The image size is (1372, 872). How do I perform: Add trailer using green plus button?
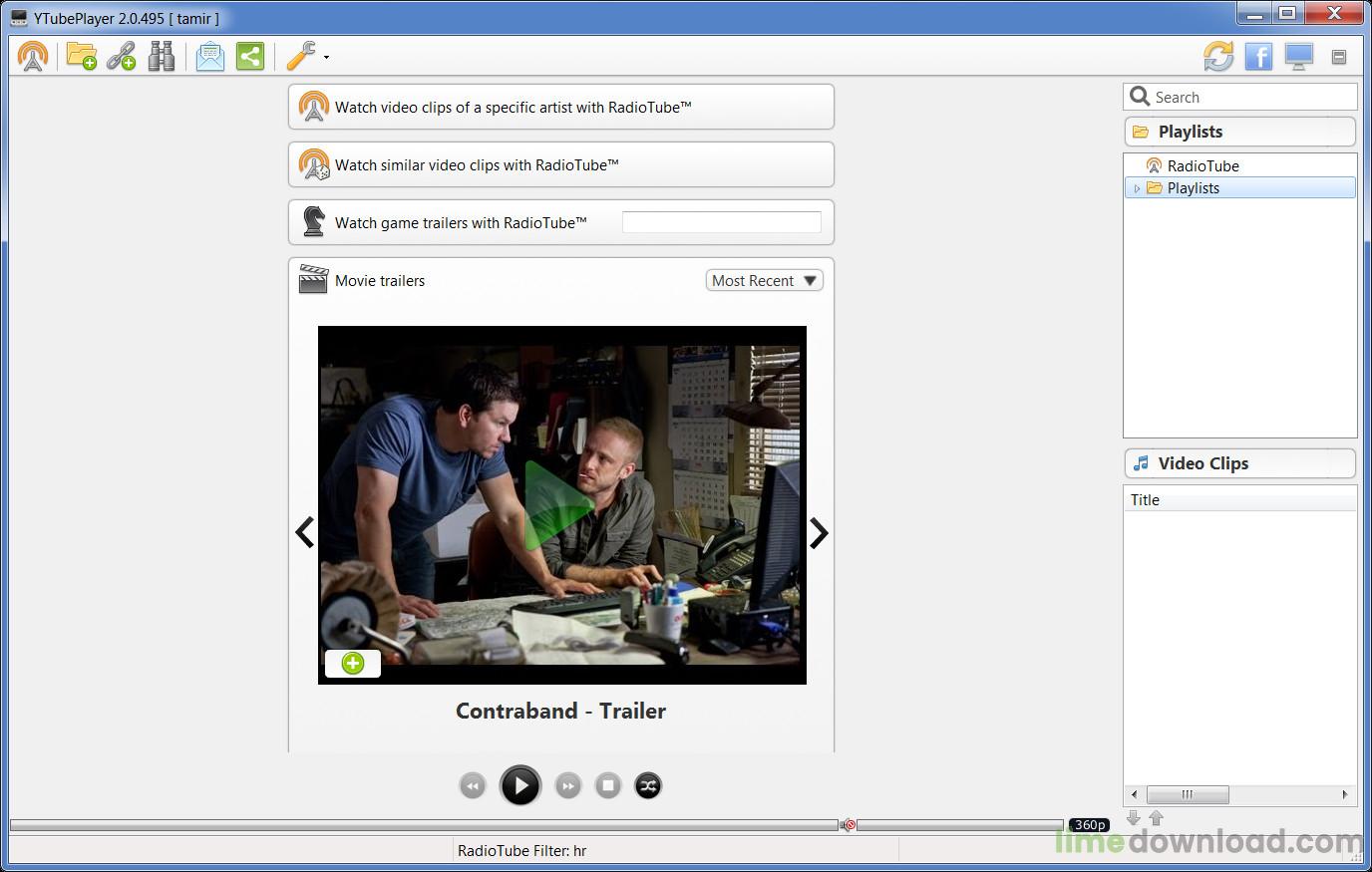click(x=353, y=663)
